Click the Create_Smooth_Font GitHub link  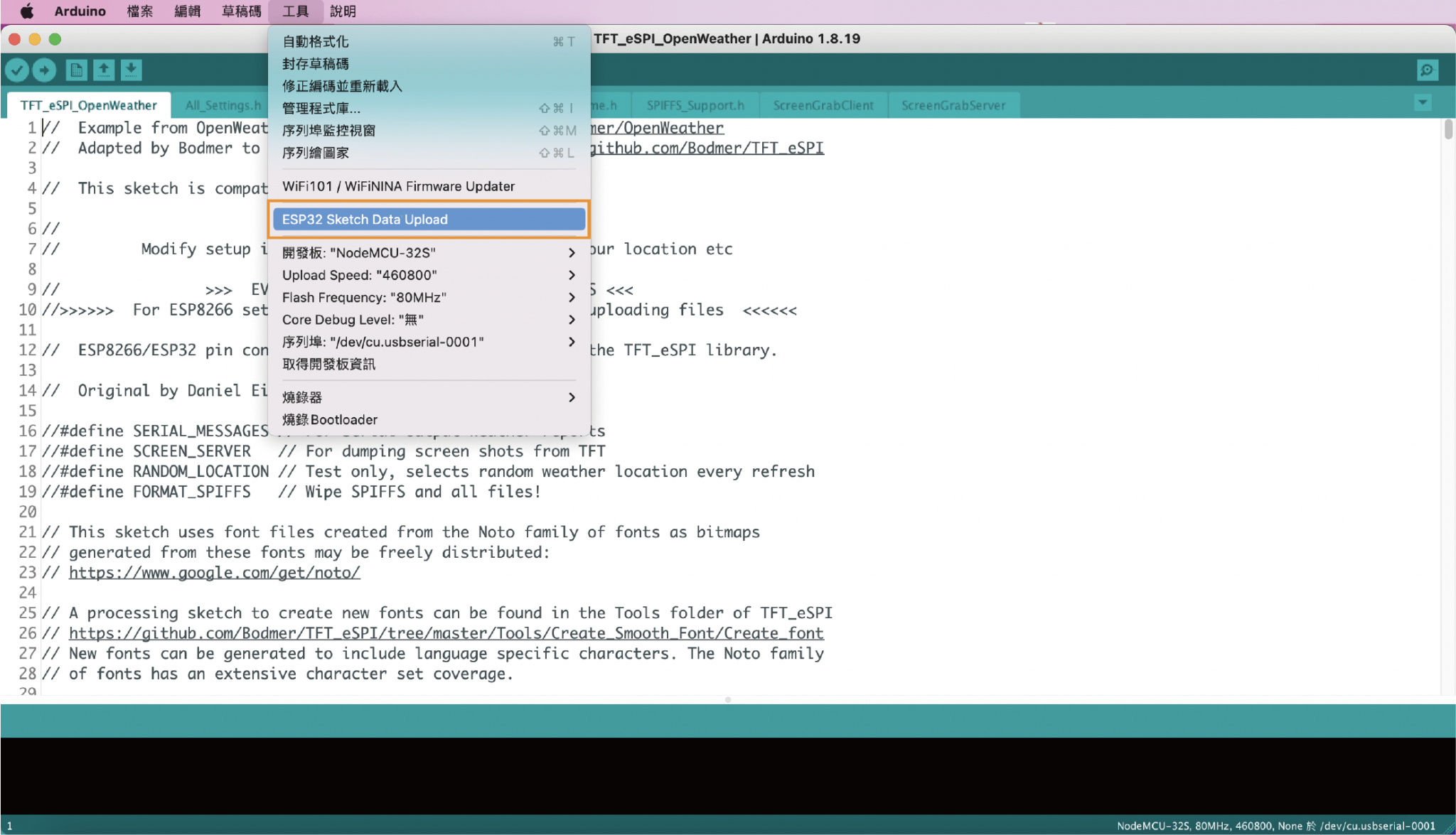(446, 632)
